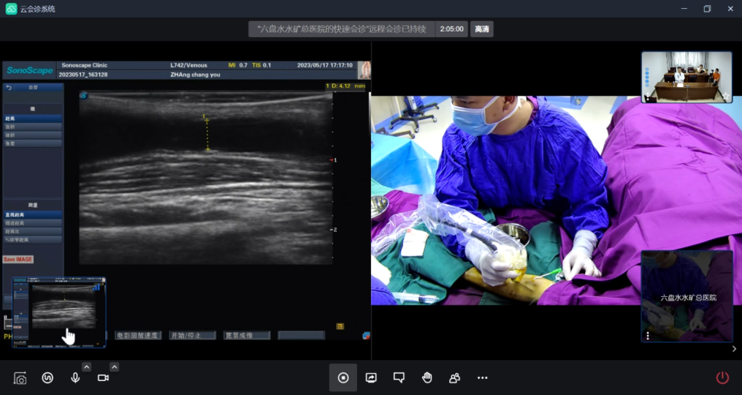
Task: Expand the microphone options arrow
Action: 87,367
